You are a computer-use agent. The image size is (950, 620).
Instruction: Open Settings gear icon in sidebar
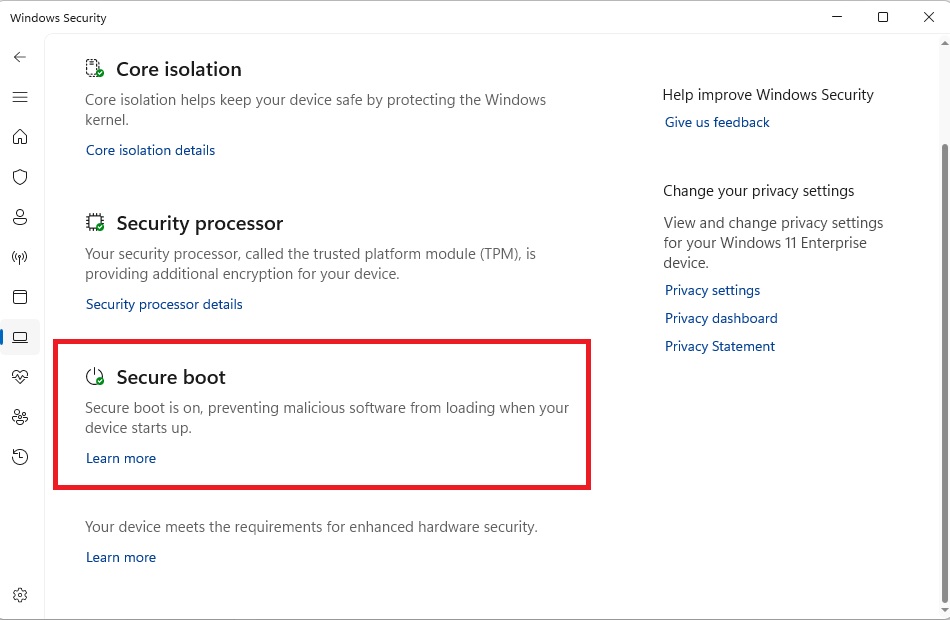pos(20,595)
